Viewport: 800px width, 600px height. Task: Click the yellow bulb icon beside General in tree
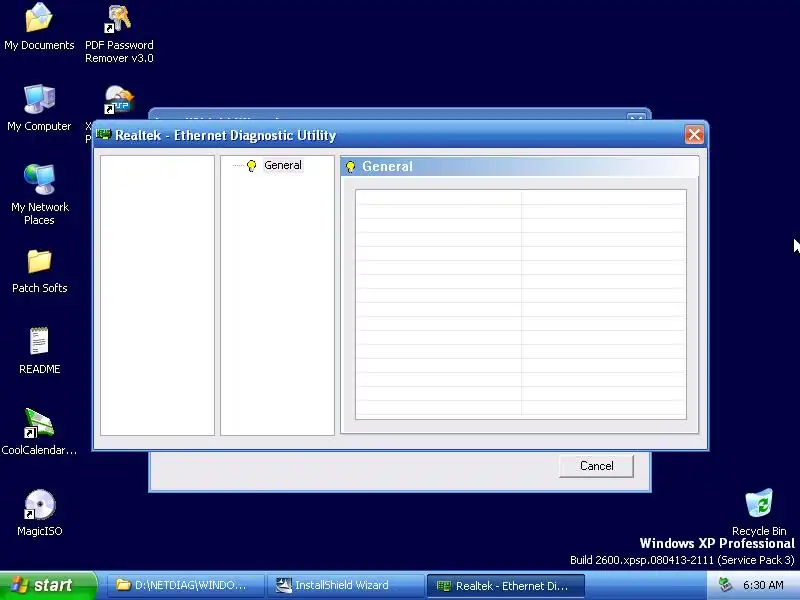click(251, 166)
